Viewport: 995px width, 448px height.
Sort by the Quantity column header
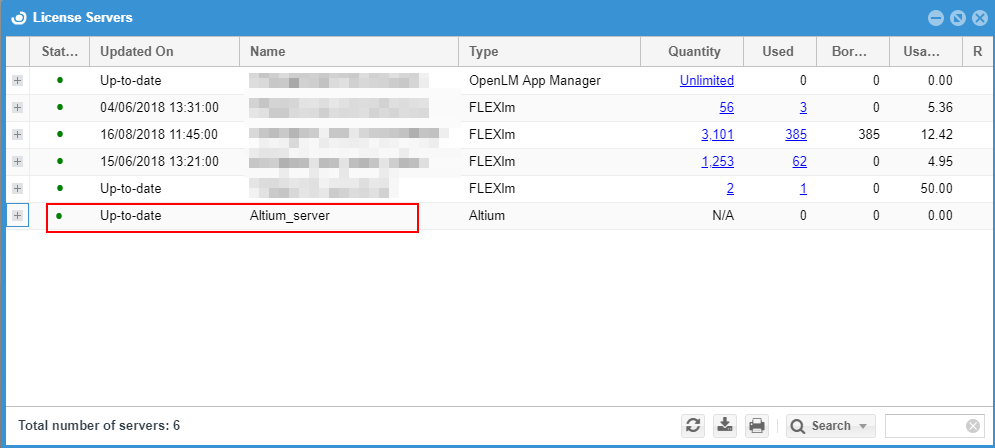694,52
